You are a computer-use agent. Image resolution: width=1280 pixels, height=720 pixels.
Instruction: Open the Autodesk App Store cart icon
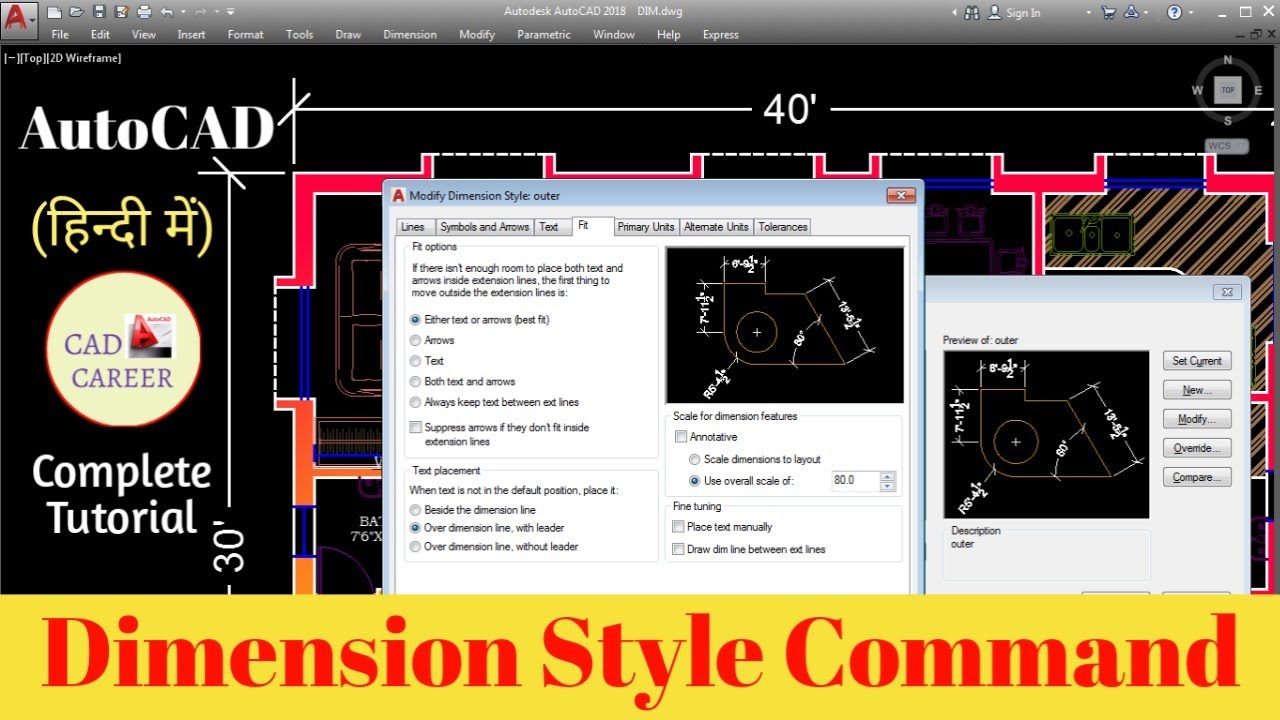tap(1108, 12)
